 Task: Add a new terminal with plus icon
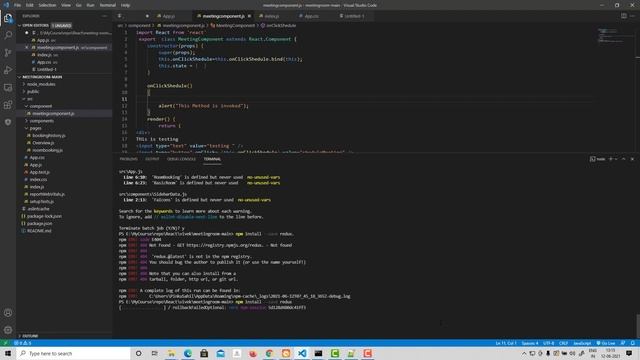click(611, 159)
